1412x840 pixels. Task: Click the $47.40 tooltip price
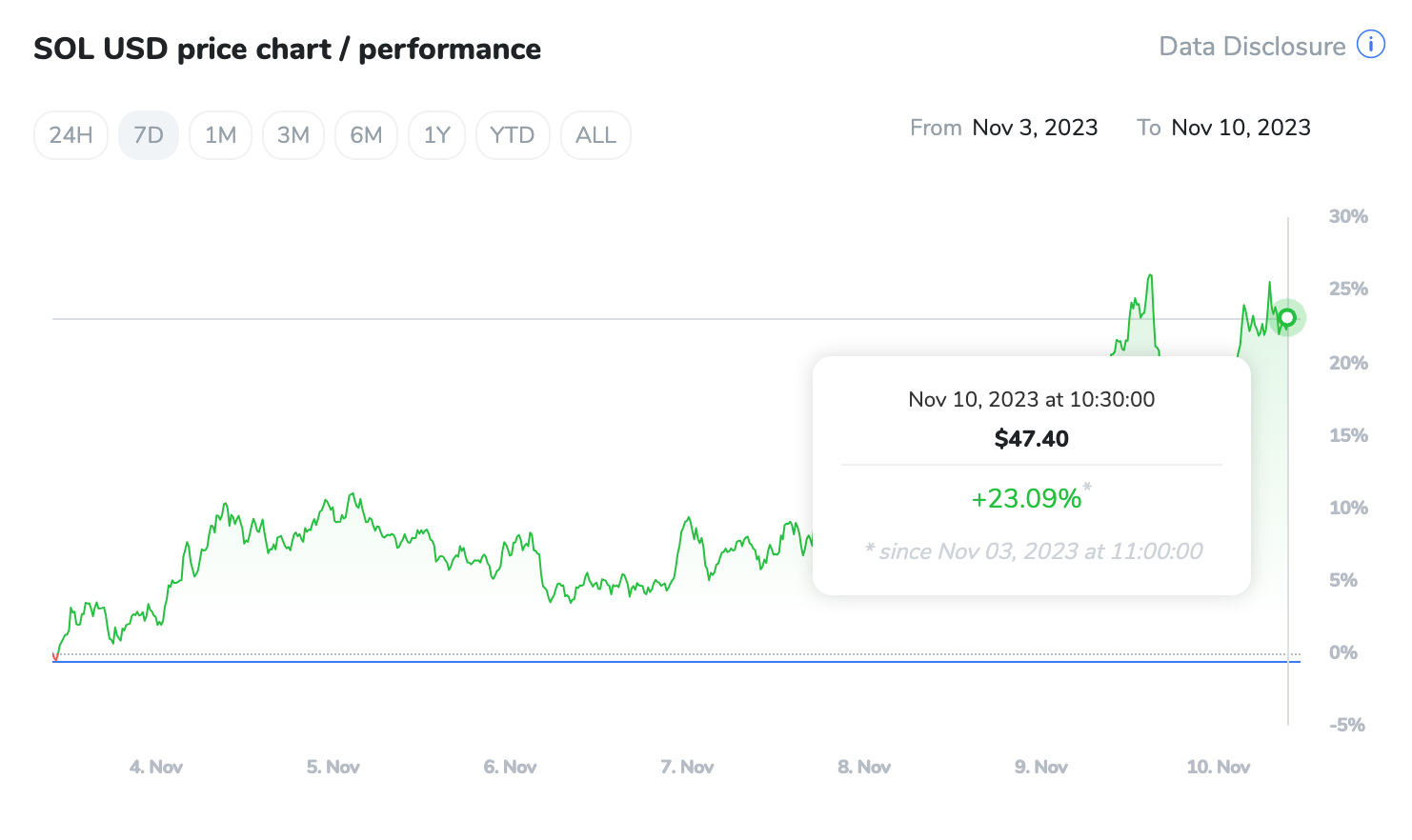pos(1032,439)
